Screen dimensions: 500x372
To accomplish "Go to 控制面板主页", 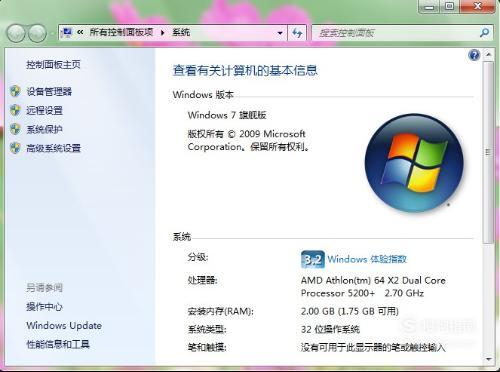I will (53, 64).
